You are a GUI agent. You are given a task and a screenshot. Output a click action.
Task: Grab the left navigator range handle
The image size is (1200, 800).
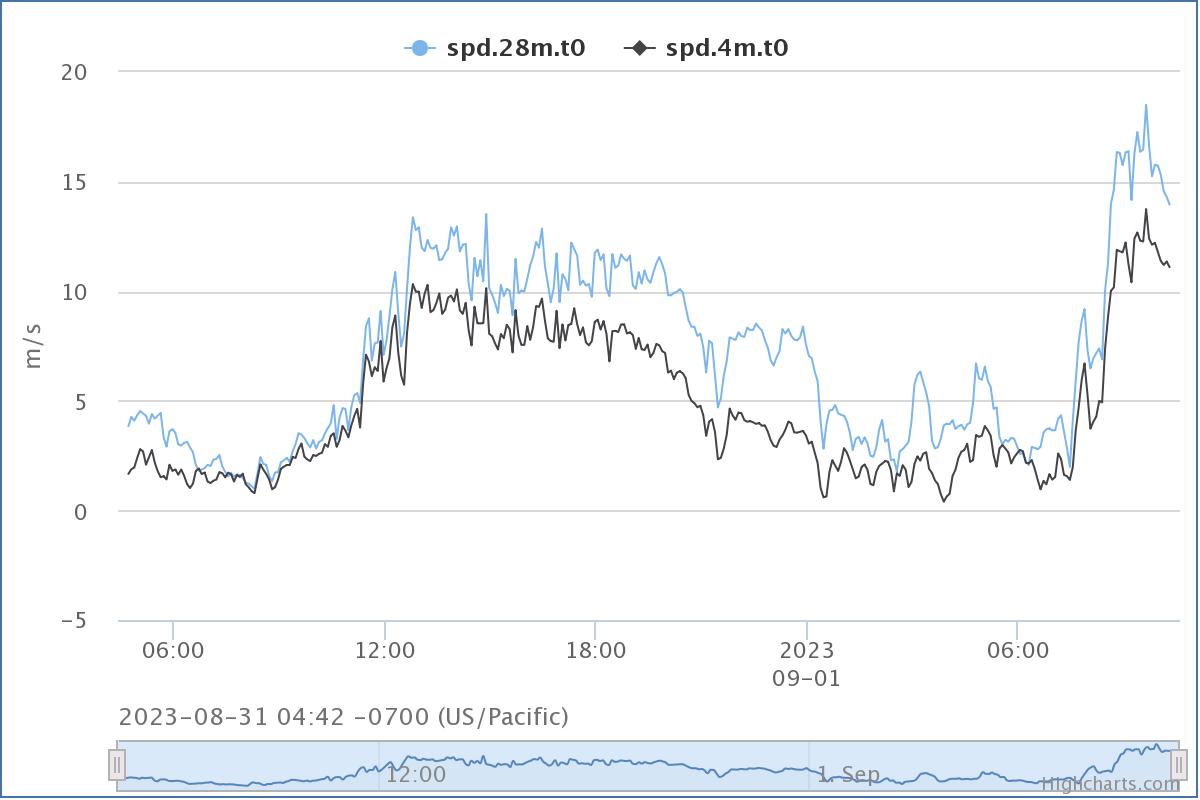(x=117, y=765)
